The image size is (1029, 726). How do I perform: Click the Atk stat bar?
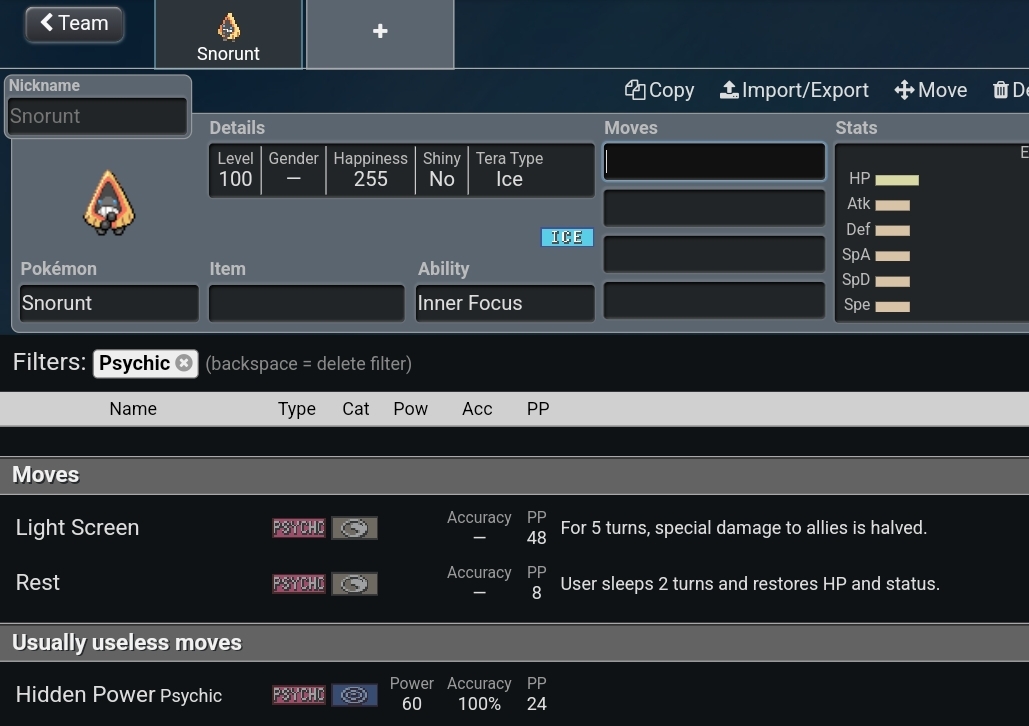pos(892,205)
